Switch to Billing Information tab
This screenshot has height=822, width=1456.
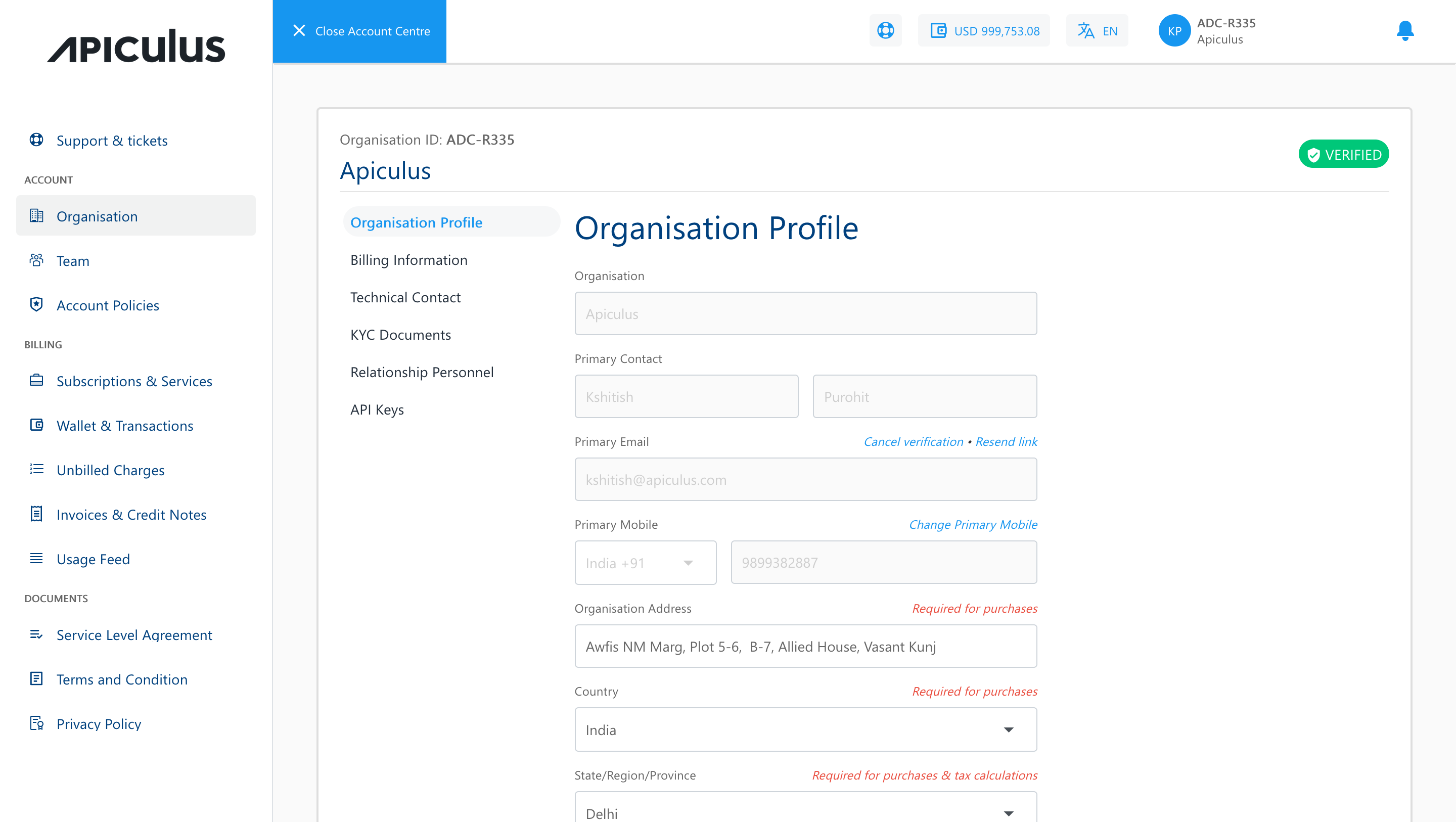(408, 259)
